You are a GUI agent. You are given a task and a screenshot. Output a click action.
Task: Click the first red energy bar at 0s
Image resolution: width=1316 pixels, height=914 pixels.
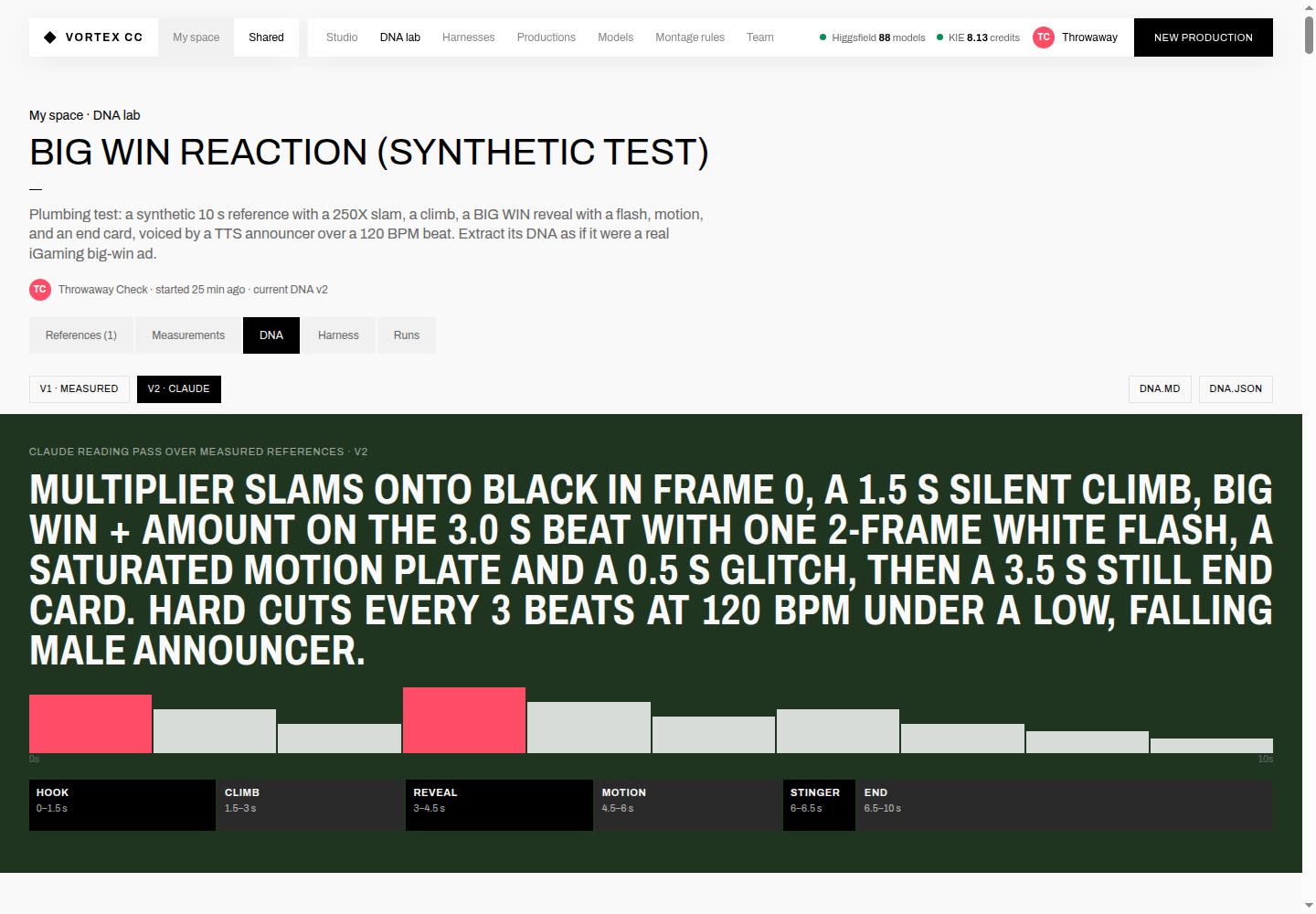(x=90, y=724)
